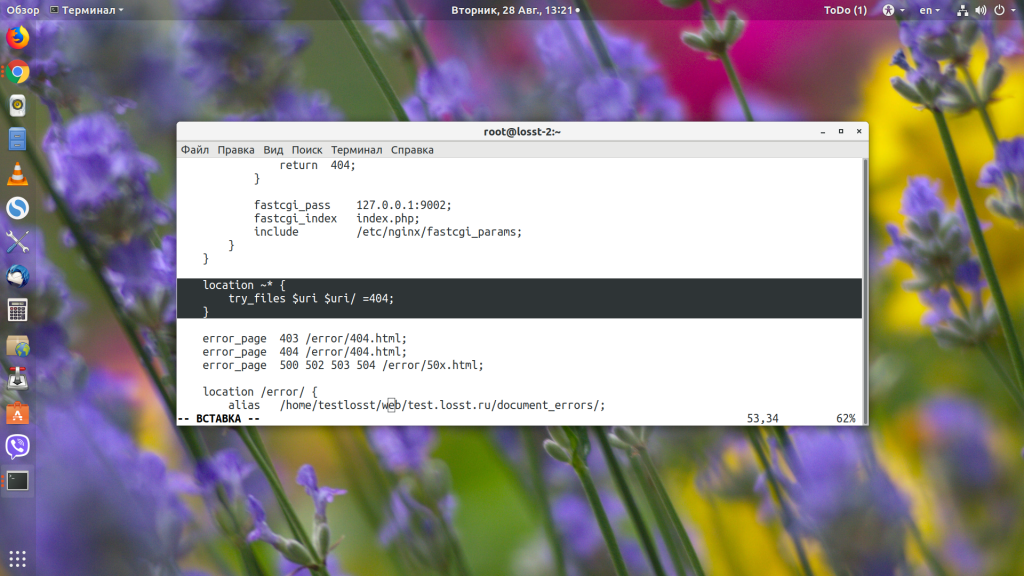Launch Thunderbird mail from the dock
The image size is (1024, 576).
(17, 276)
